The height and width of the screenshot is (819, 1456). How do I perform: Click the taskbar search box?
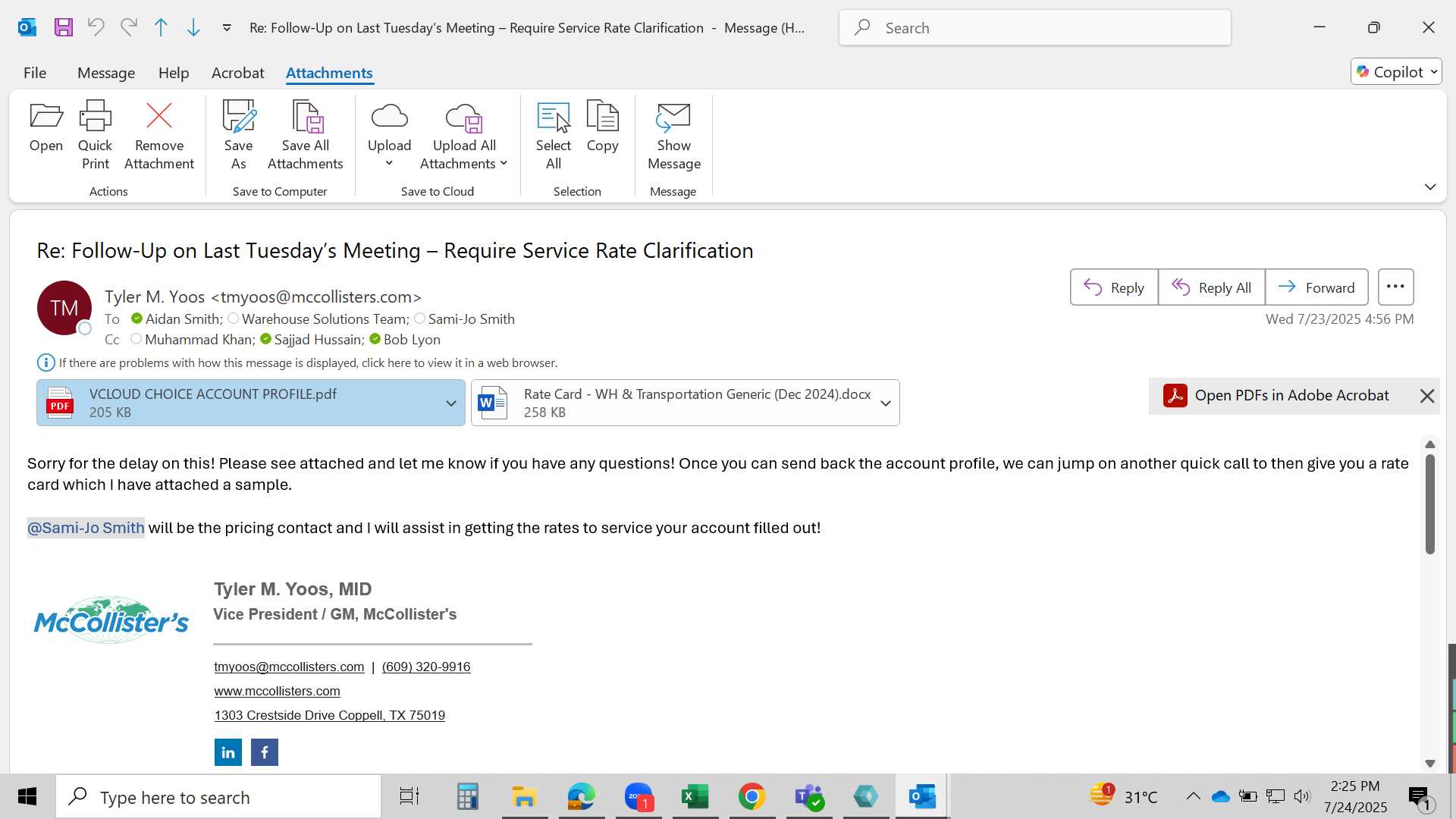[218, 797]
